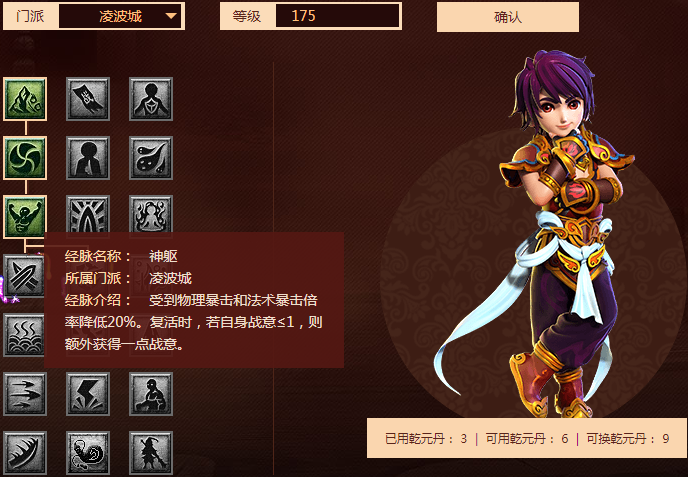Click the gray banner flag skill icon
The image size is (688, 477).
coord(88,99)
